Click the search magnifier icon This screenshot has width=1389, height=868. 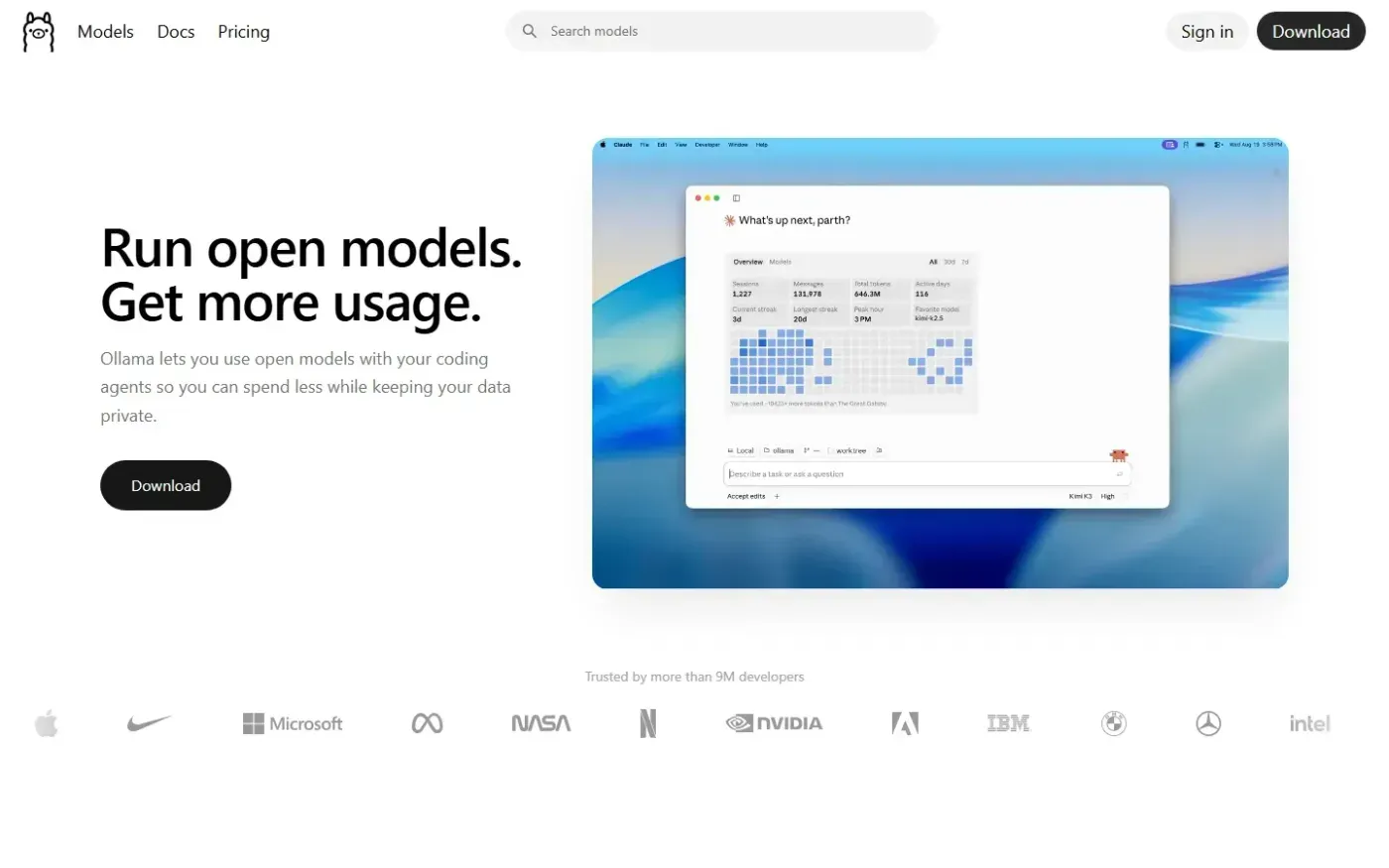pos(530,31)
